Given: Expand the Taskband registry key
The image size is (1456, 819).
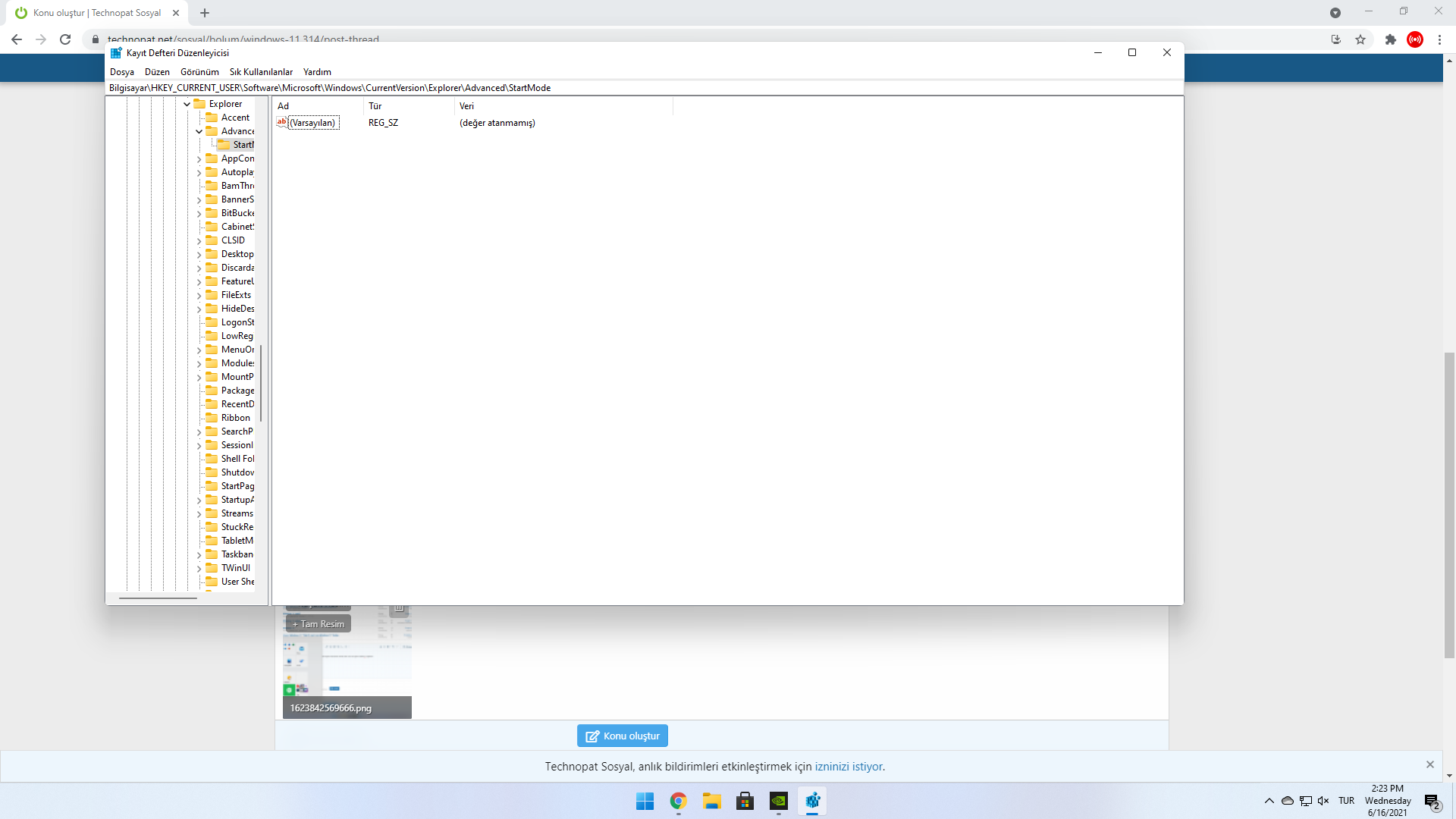Looking at the screenshot, I should 199,555.
